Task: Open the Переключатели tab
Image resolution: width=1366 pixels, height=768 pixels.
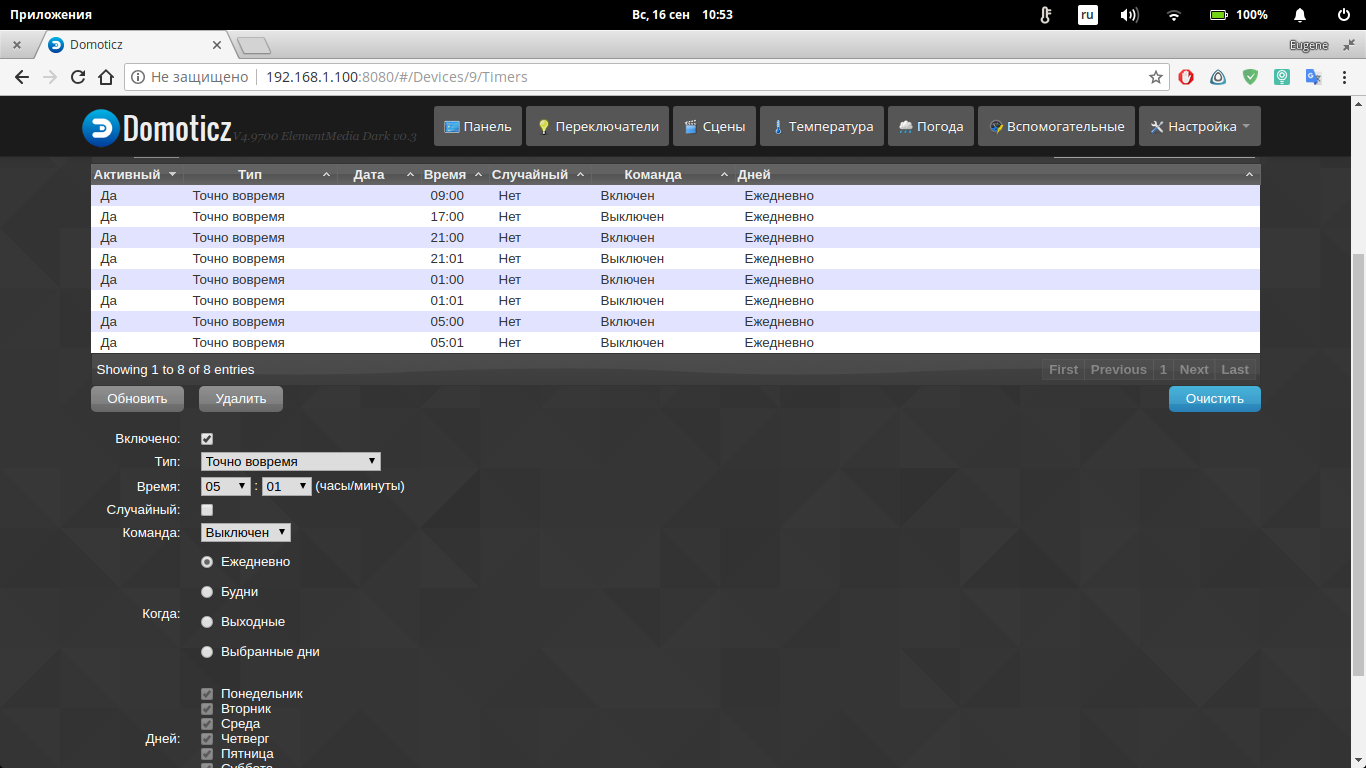Action: [x=597, y=127]
